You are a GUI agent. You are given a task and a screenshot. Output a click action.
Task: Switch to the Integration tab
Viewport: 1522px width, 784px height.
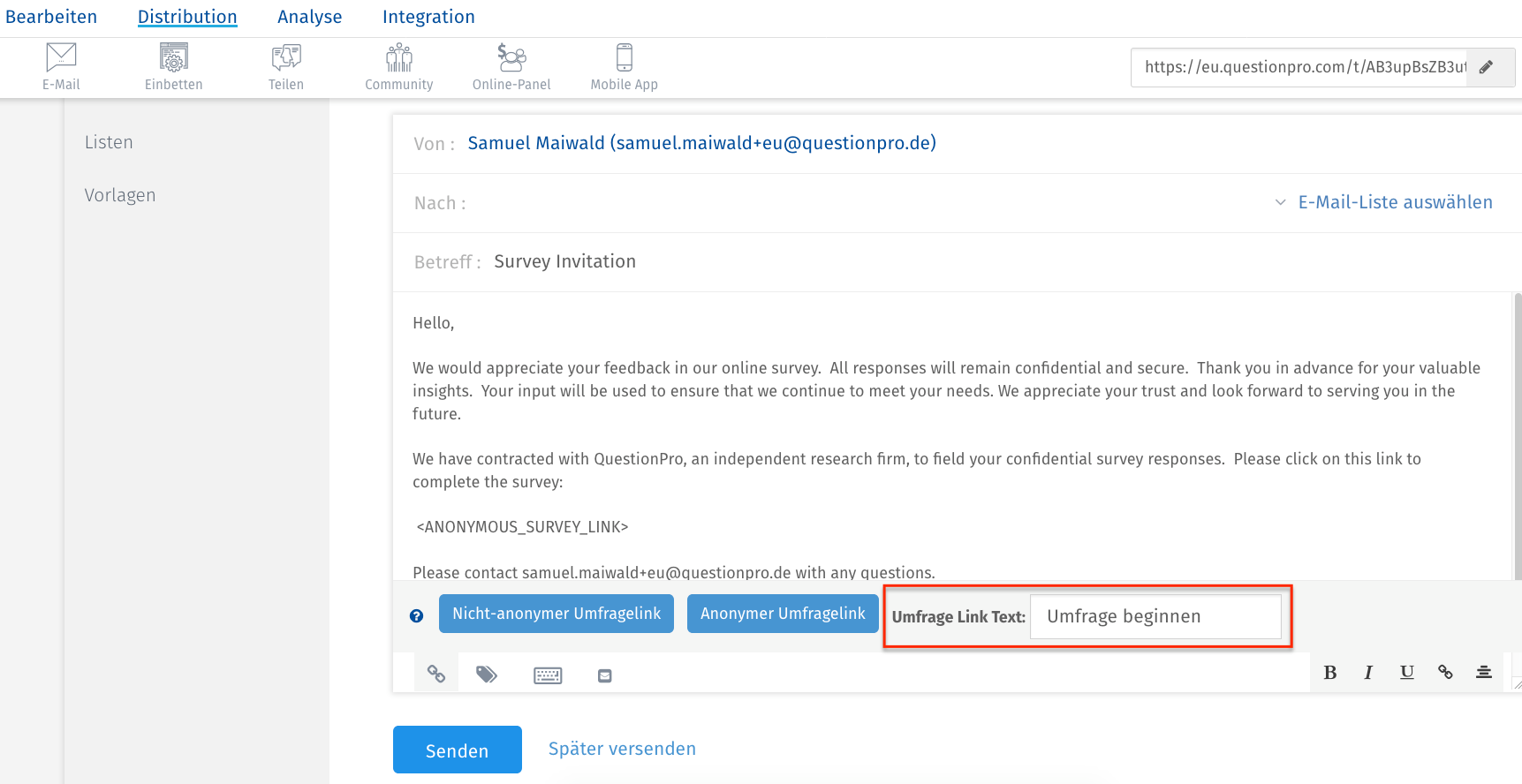428,17
